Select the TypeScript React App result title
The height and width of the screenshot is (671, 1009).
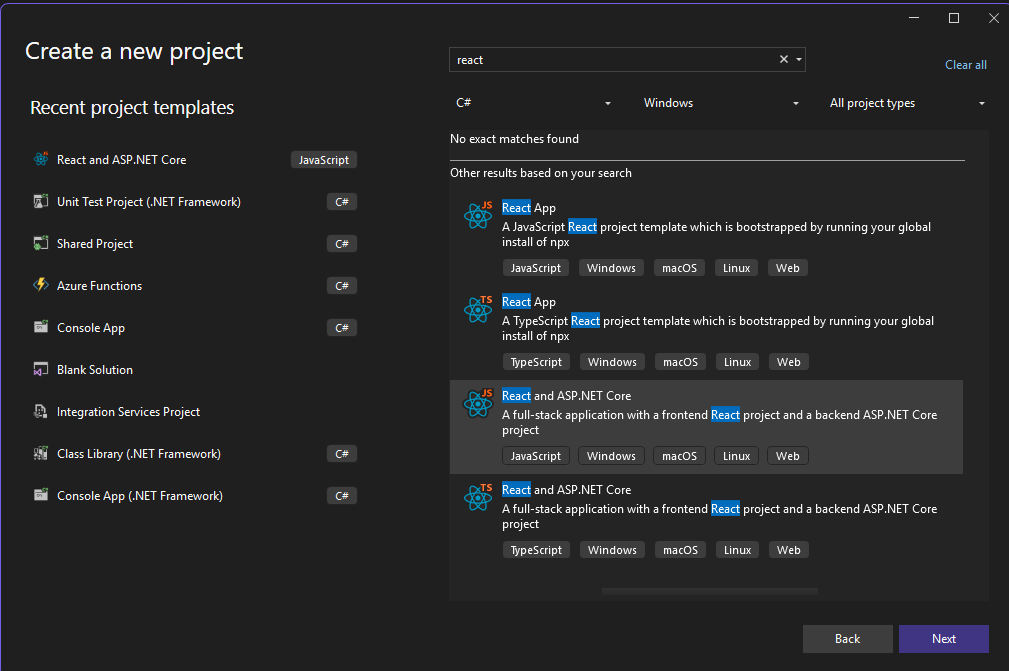tap(528, 302)
